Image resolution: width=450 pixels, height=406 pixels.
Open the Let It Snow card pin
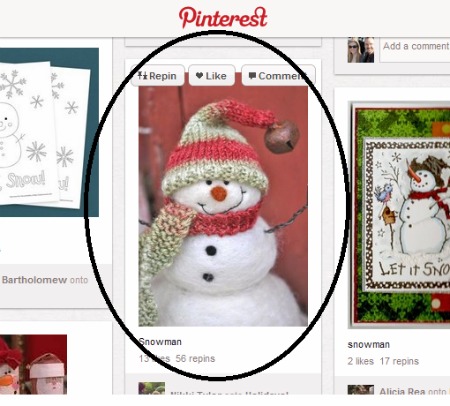[x=401, y=214]
